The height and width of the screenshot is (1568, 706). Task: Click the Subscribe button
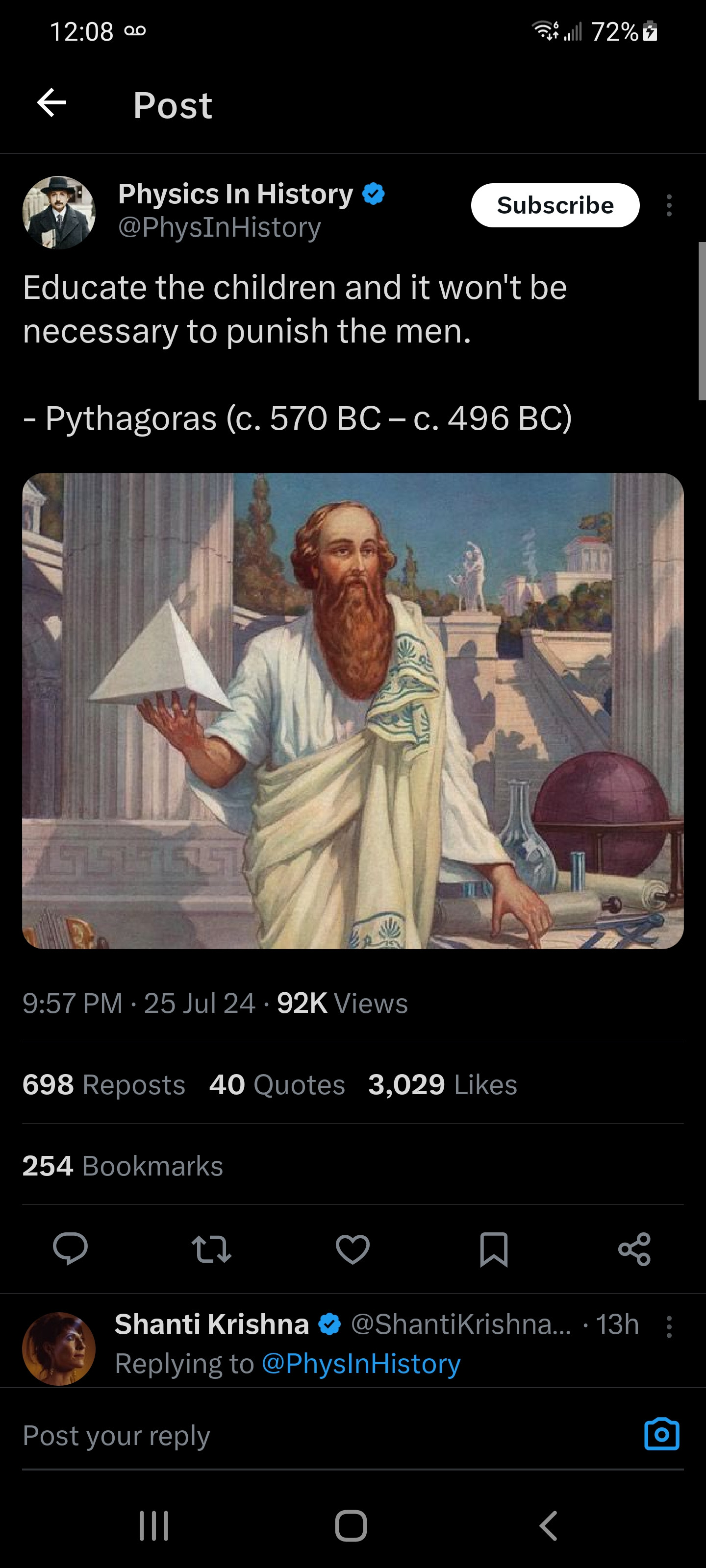(x=555, y=205)
